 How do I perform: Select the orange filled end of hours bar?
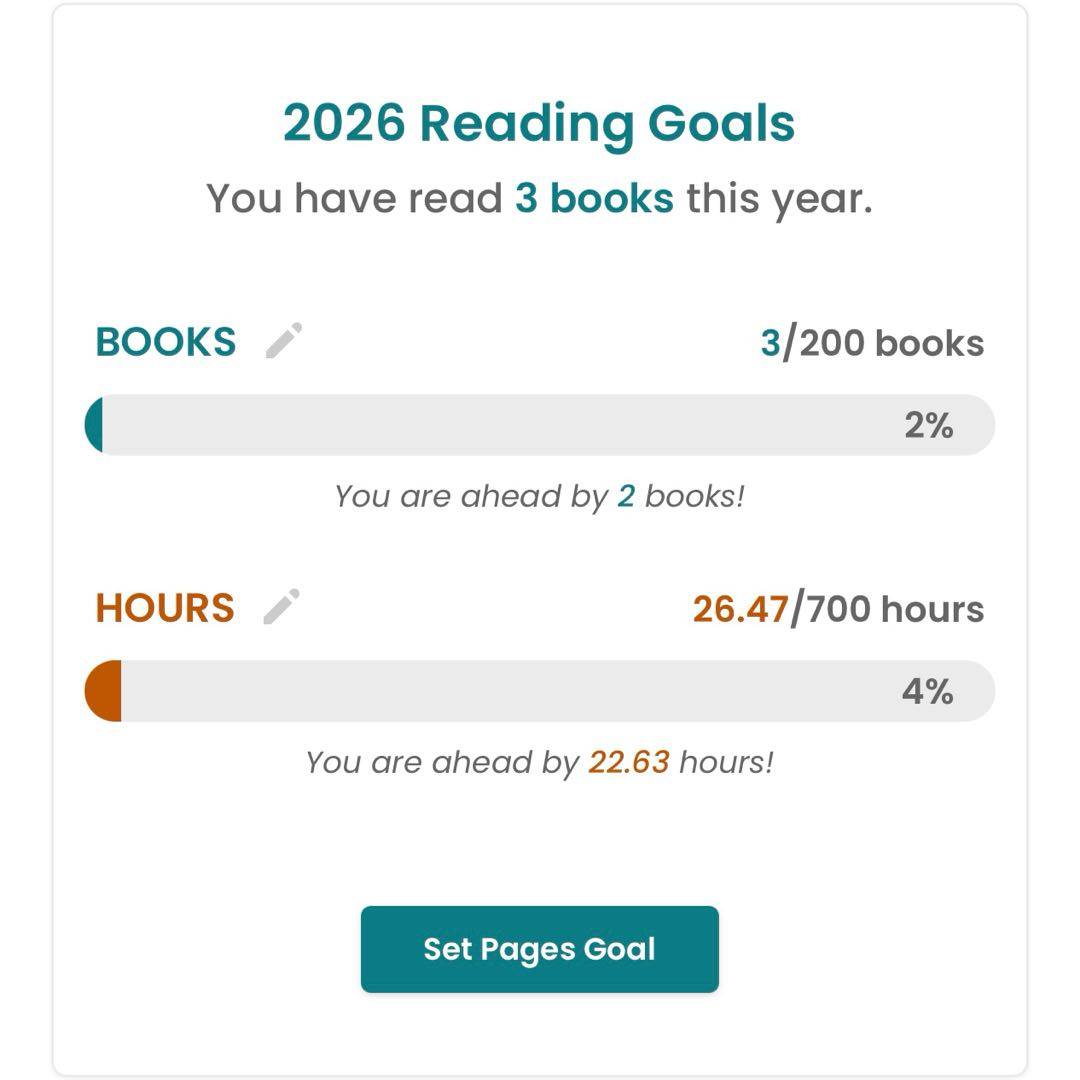coord(104,691)
